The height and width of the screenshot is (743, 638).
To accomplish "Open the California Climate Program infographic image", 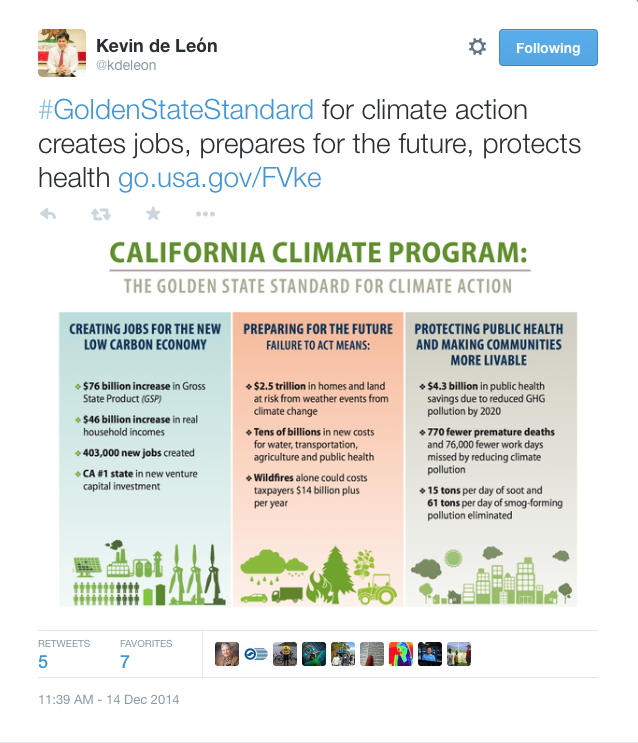I will tap(318, 423).
